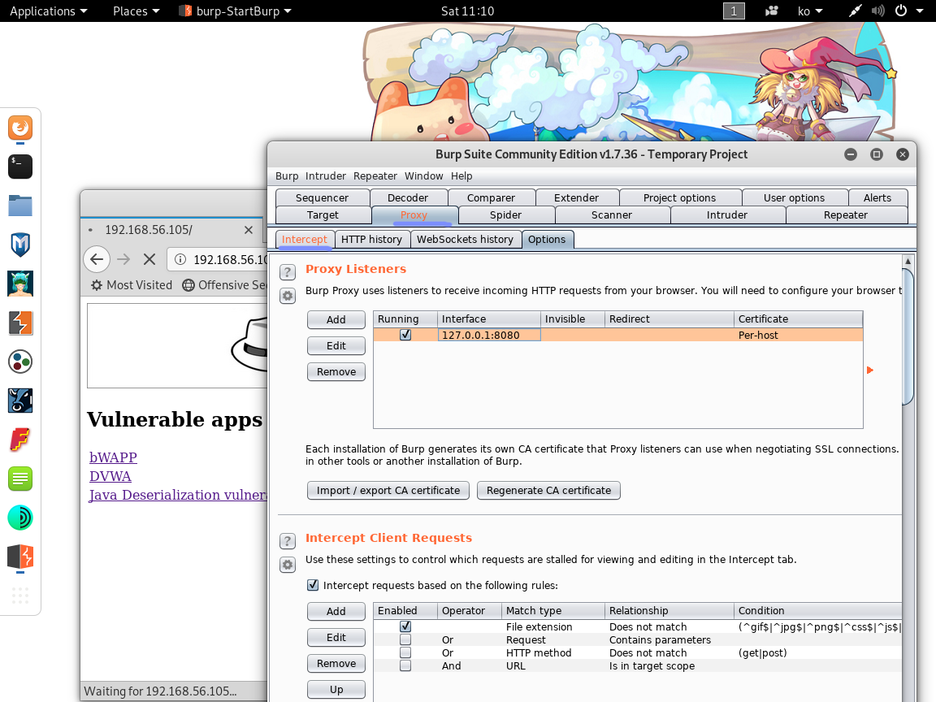Click the browser back arrow
This screenshot has width=936, height=702.
click(97, 259)
